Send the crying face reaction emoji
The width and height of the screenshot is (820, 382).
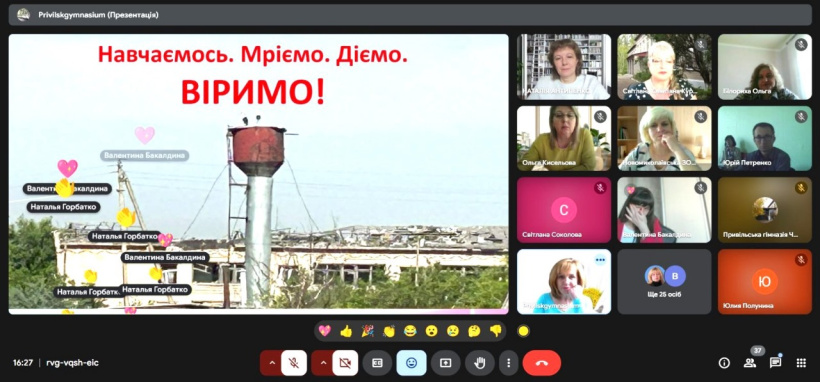453,331
